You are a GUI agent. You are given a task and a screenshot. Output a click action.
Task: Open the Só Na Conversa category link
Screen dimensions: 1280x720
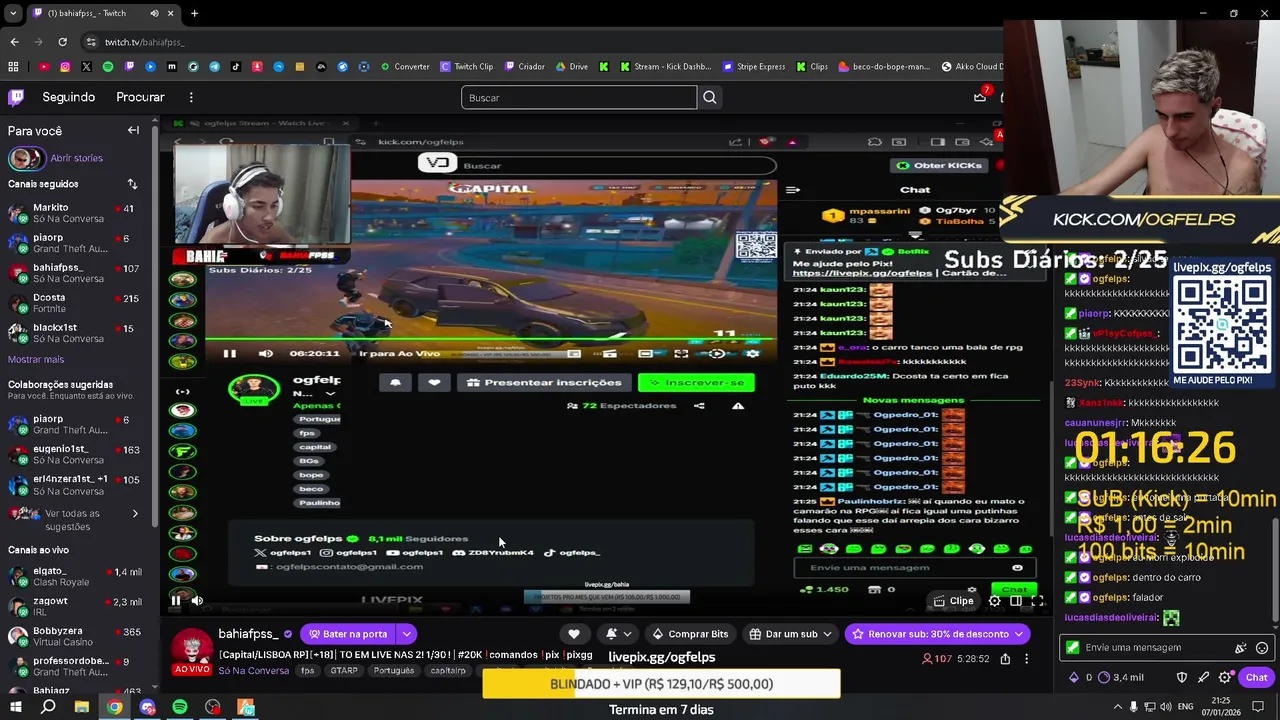[254, 670]
